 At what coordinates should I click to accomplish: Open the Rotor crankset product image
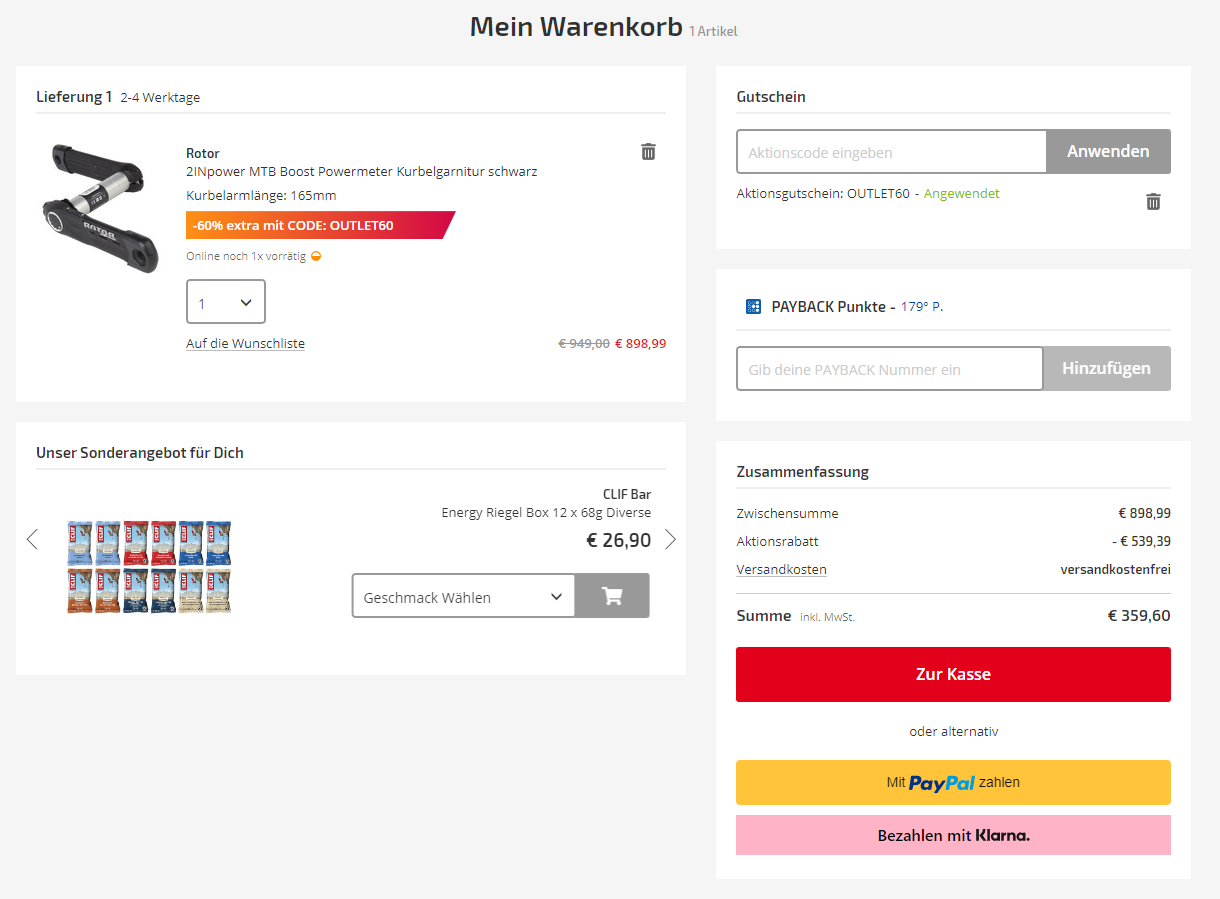(101, 208)
